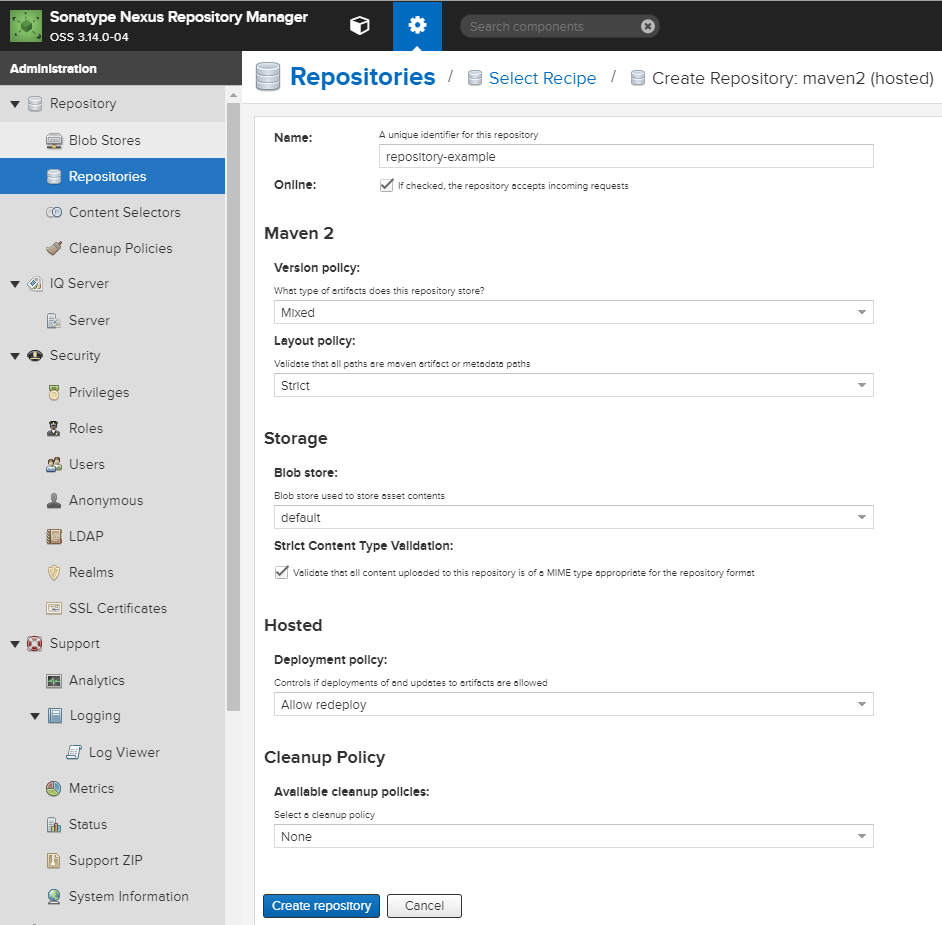Toggle Strict Content Type Validation checkbox

281,572
